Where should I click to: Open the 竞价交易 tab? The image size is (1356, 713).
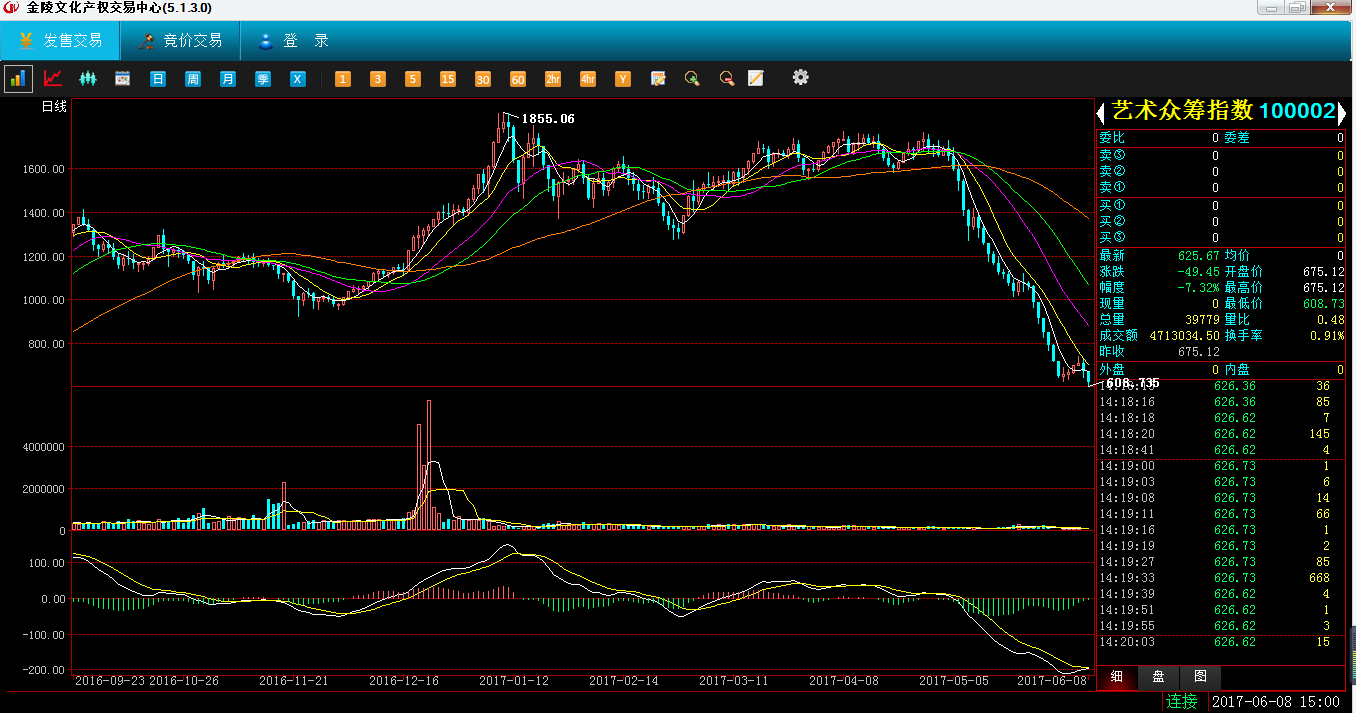pyautogui.click(x=181, y=41)
